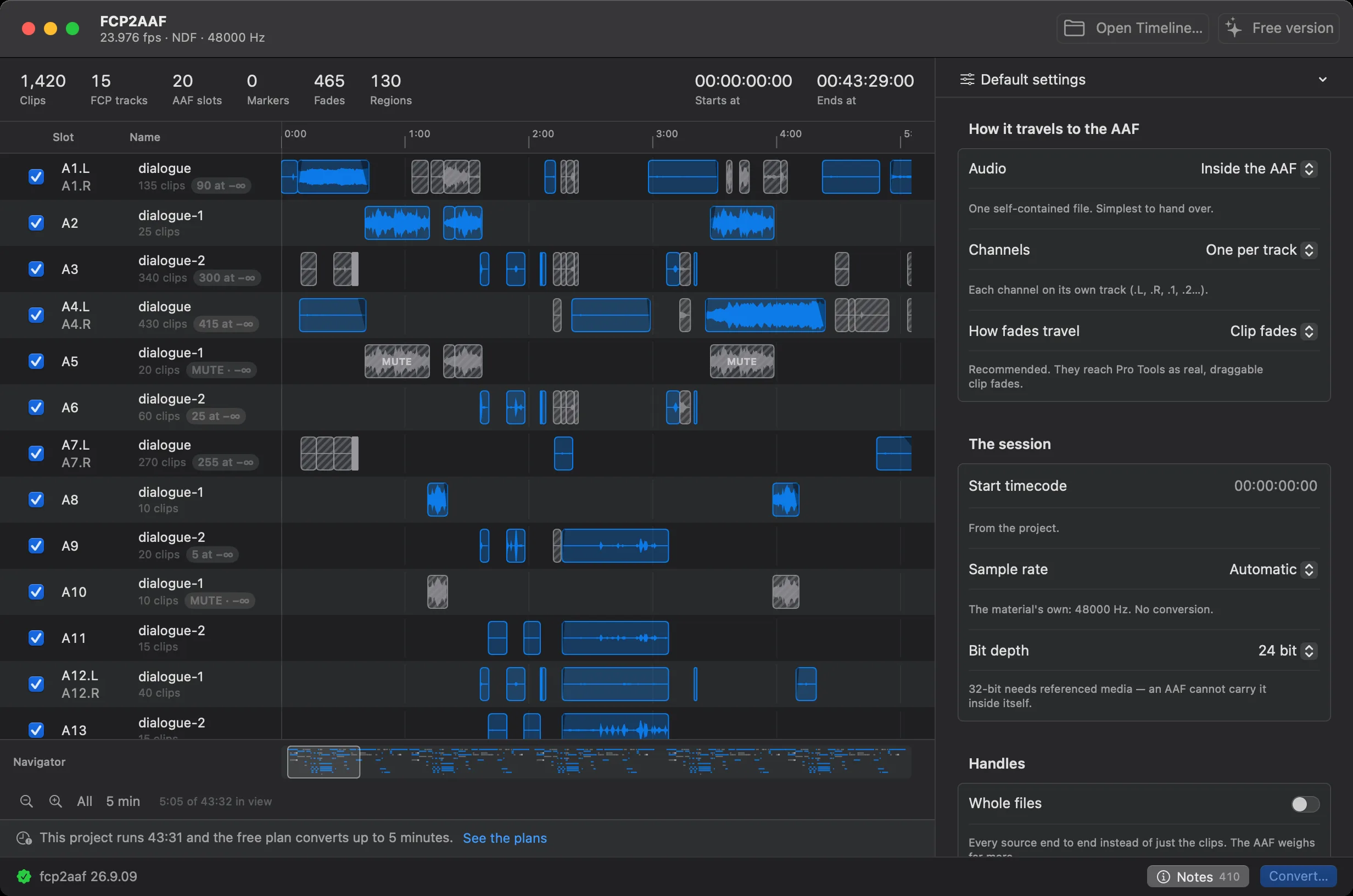This screenshot has height=896, width=1353.
Task: Click the first MUTE clip on A5
Action: (x=397, y=361)
